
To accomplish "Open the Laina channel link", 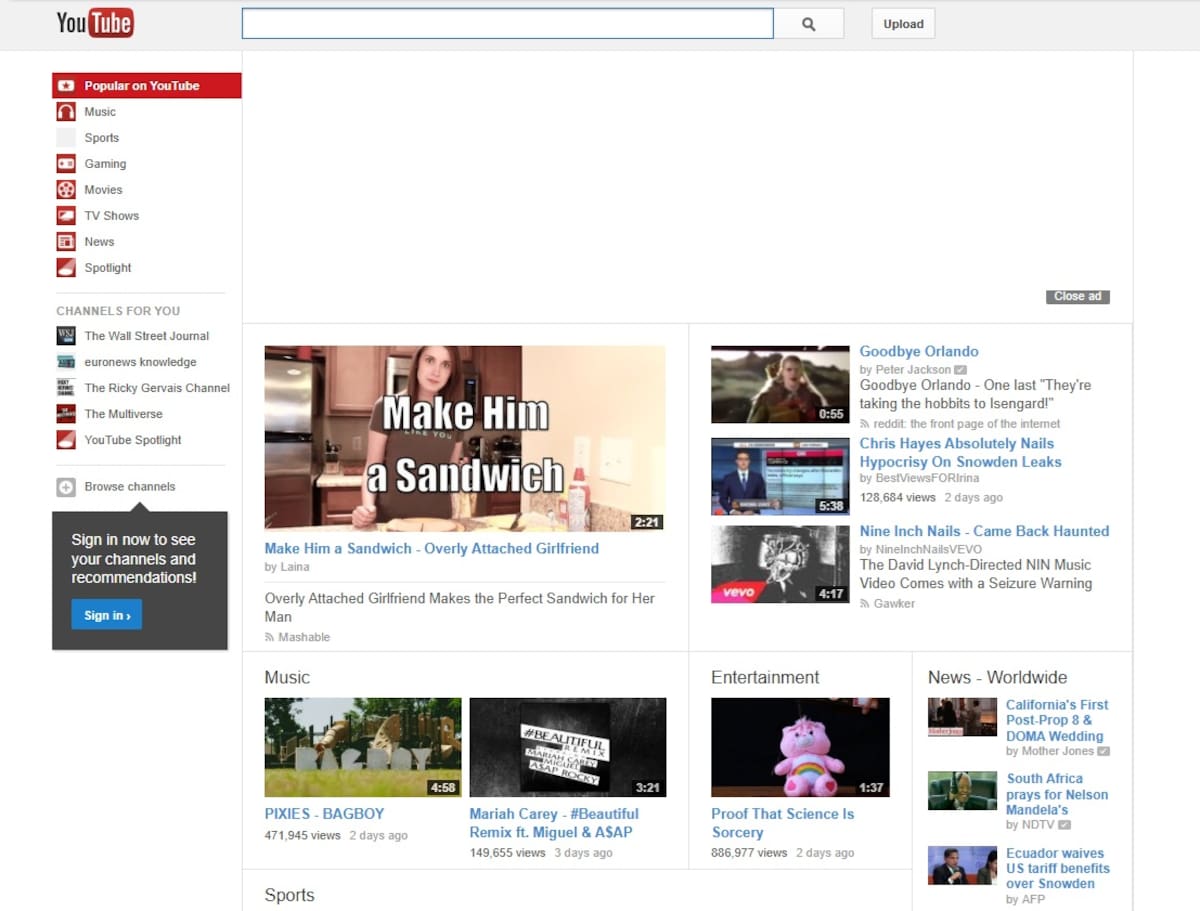I will (x=294, y=568).
